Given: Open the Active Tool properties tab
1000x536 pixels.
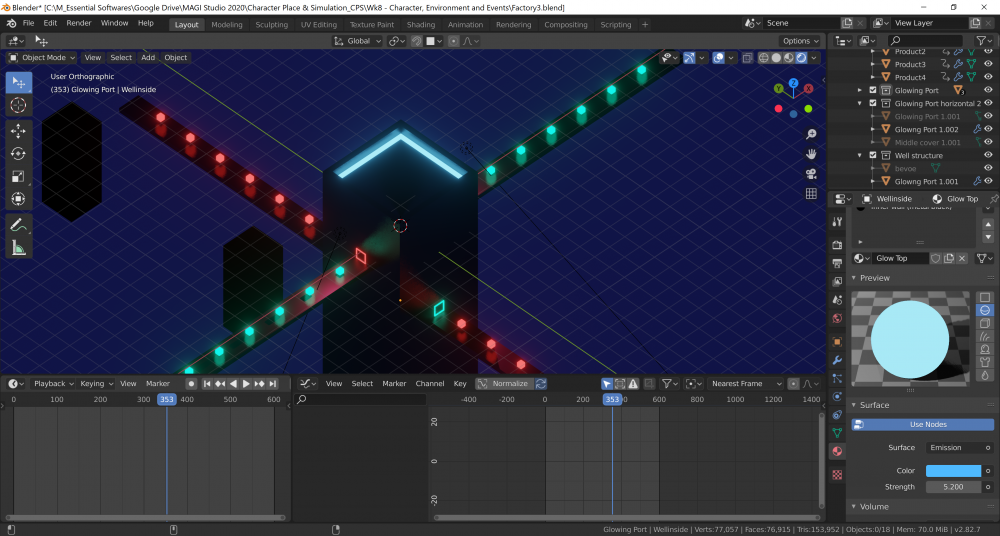Looking at the screenshot, I should [837, 221].
